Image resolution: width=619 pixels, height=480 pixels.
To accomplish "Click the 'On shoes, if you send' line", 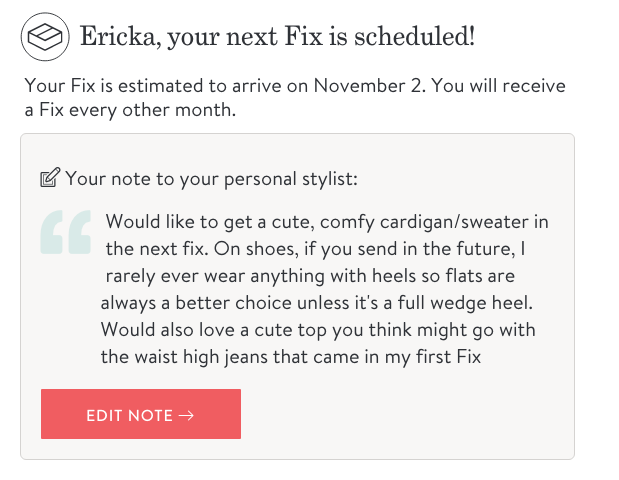I will click(x=302, y=248).
